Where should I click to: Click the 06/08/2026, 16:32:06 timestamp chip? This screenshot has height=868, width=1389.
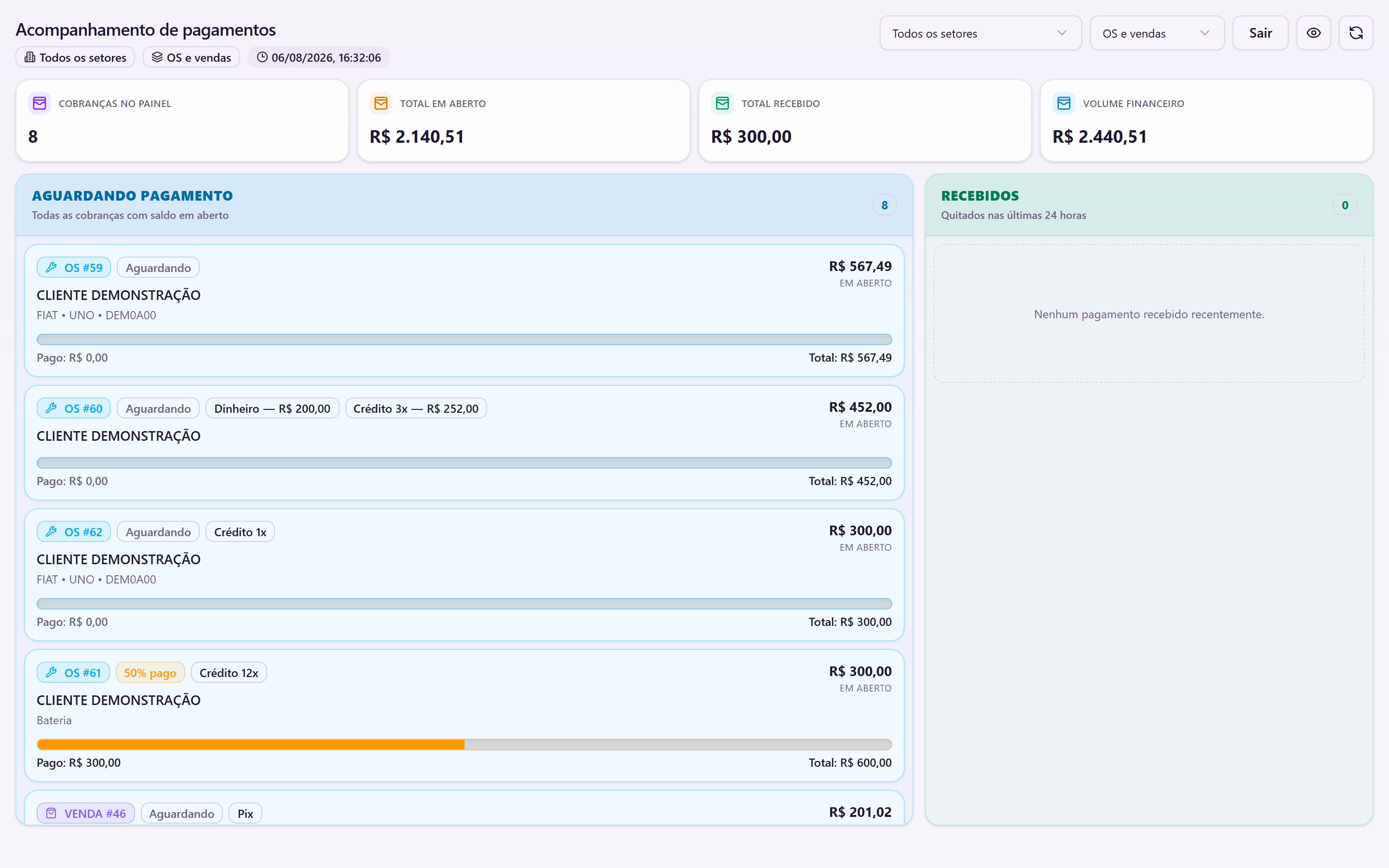(x=318, y=57)
